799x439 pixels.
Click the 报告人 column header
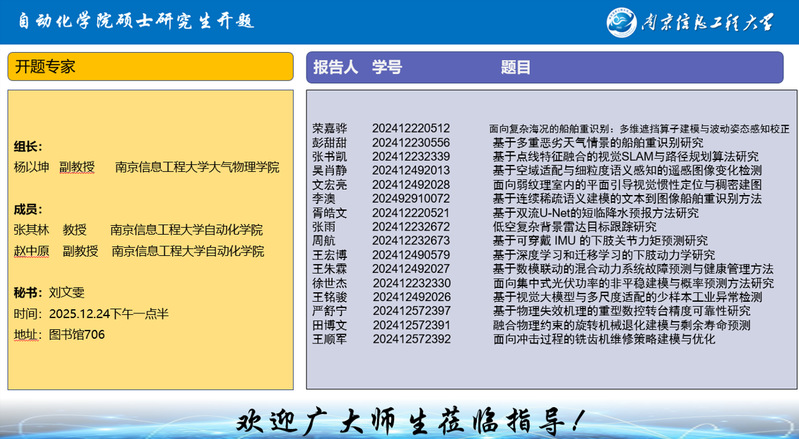(335, 67)
